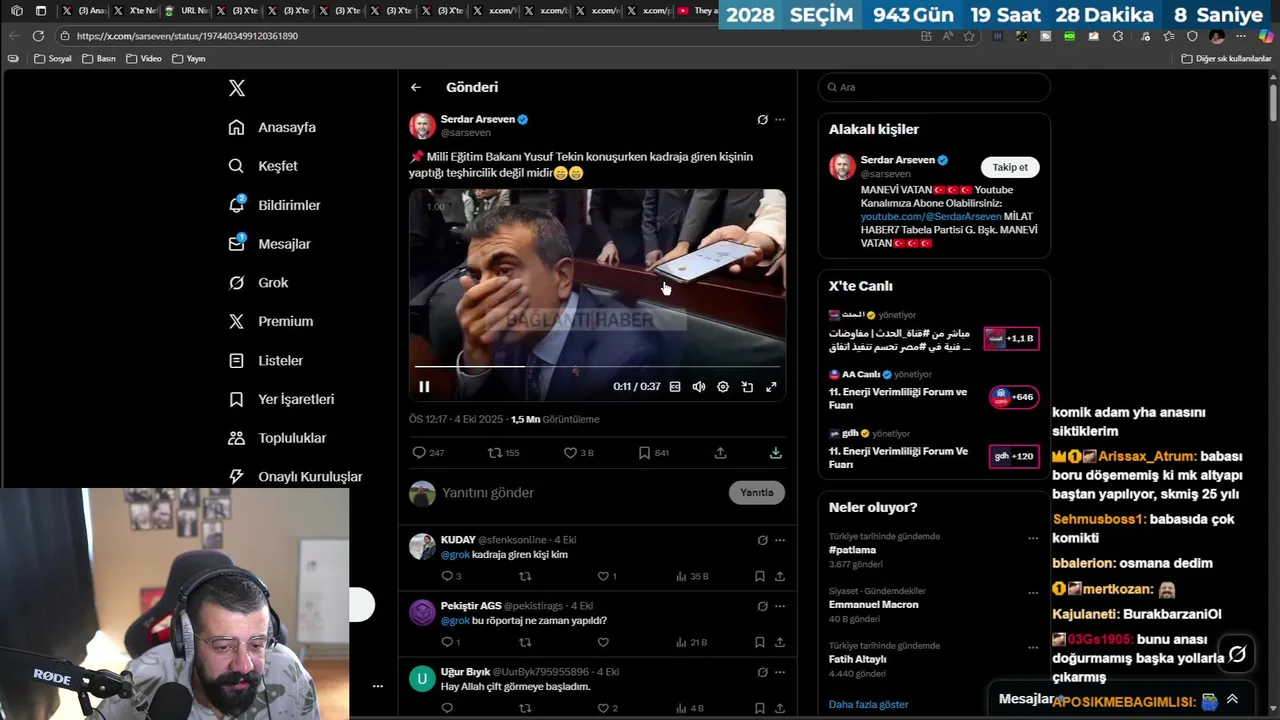Click the X logo in the sidebar
Screen dimensions: 1280x720
coord(237,88)
